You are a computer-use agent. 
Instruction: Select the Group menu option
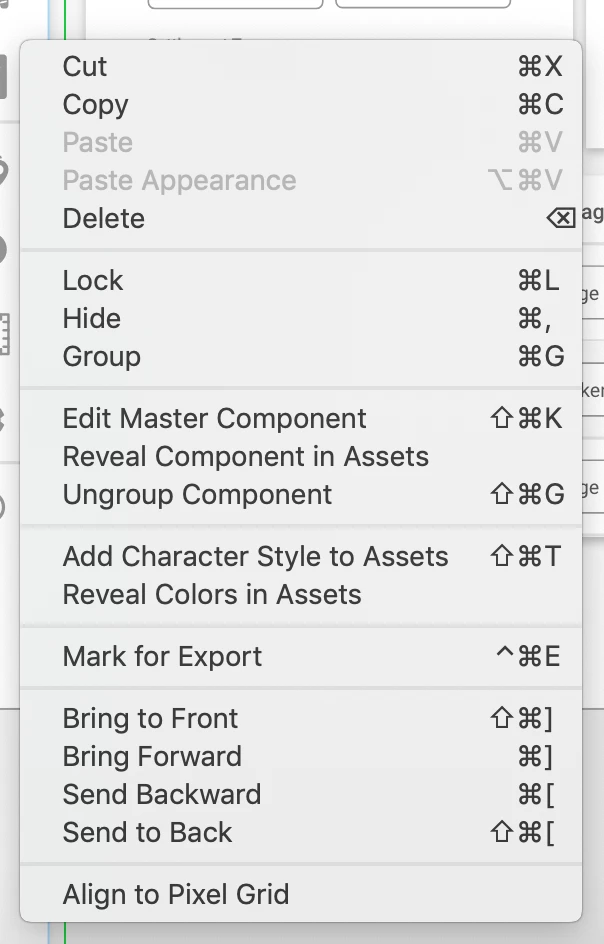(101, 357)
